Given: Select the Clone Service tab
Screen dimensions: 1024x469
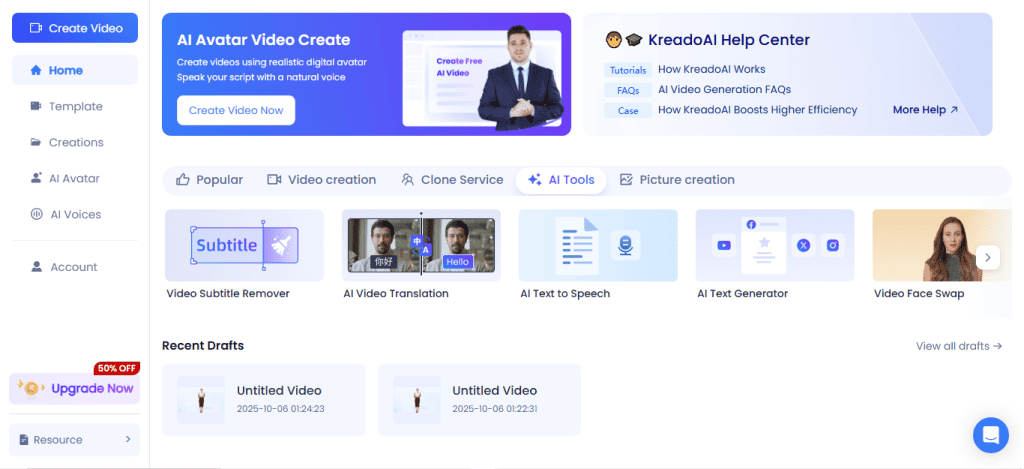Looking at the screenshot, I should coord(452,180).
